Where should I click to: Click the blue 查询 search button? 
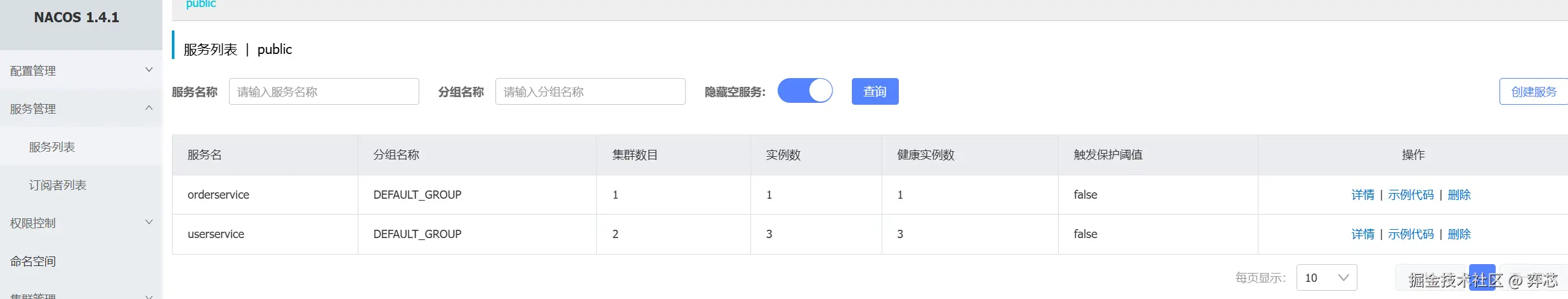(x=875, y=91)
